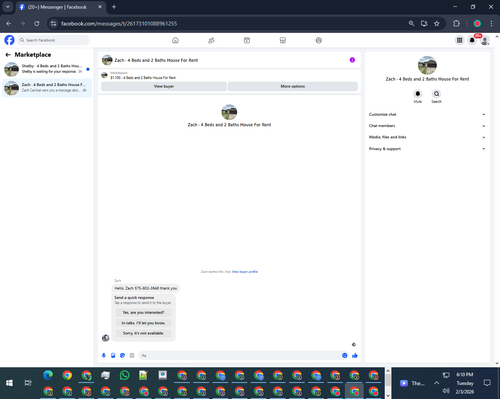Open the account profile avatar menu
Viewport: 500px width, 399px height.
(x=485, y=40)
